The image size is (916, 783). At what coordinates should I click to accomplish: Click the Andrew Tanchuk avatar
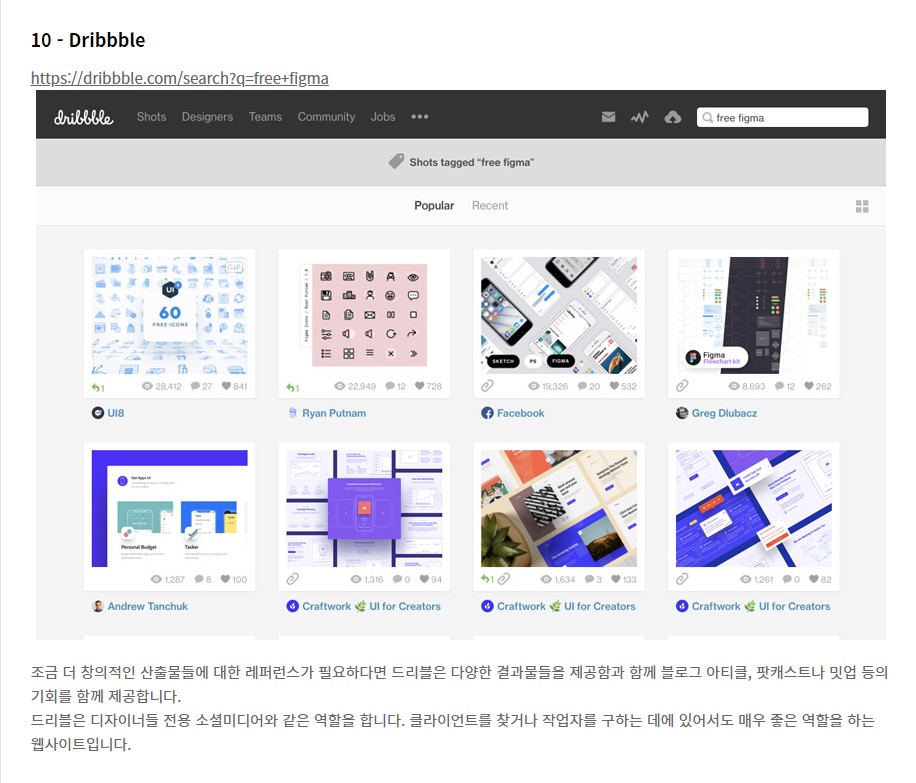[98, 606]
